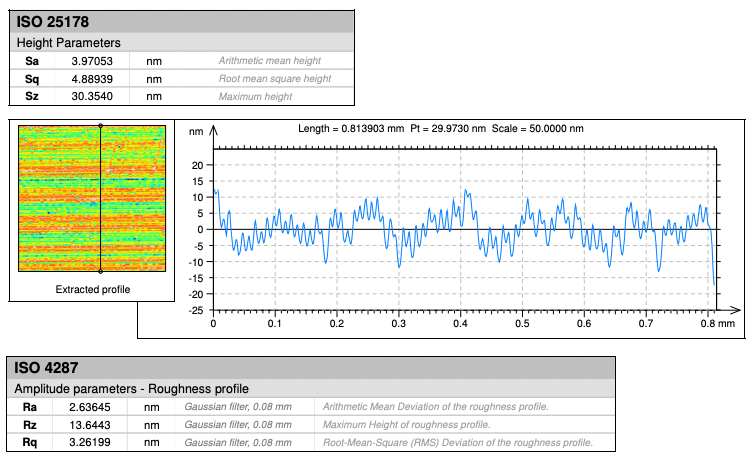Screen dimensions: 756x466
Task: Select the vertical extraction line on the height map
Action: [100, 198]
